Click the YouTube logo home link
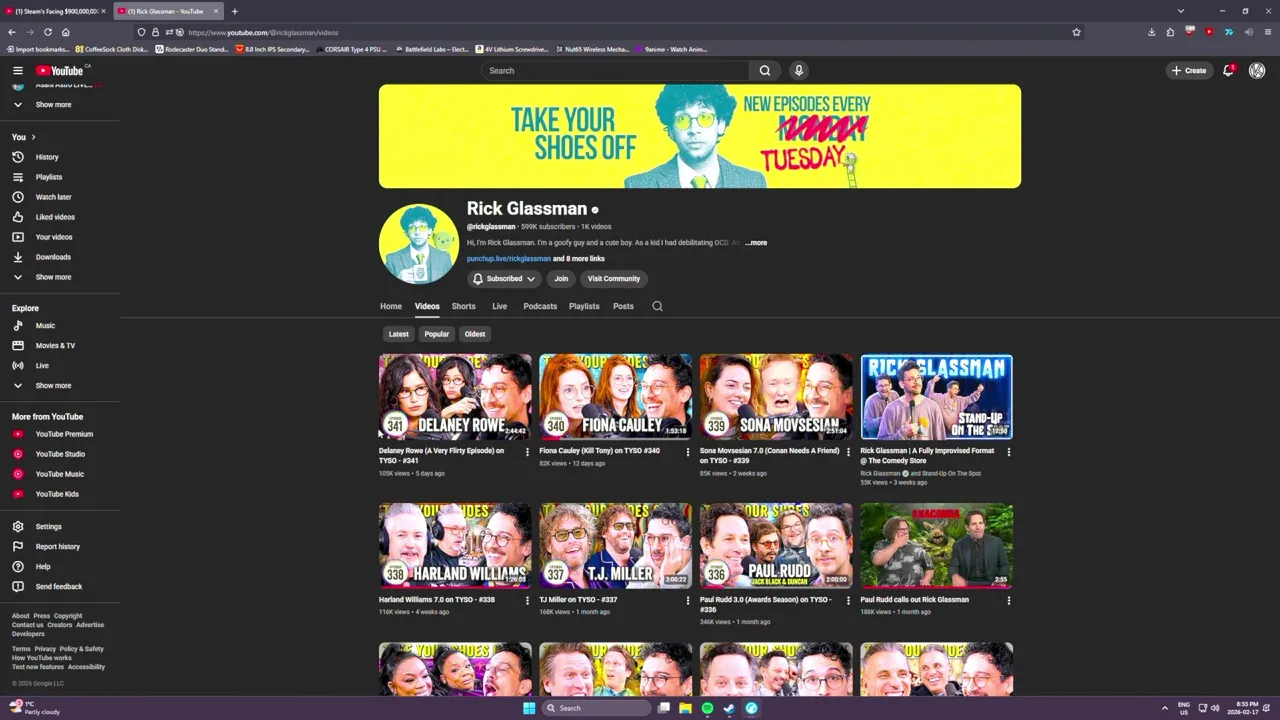 tap(60, 70)
